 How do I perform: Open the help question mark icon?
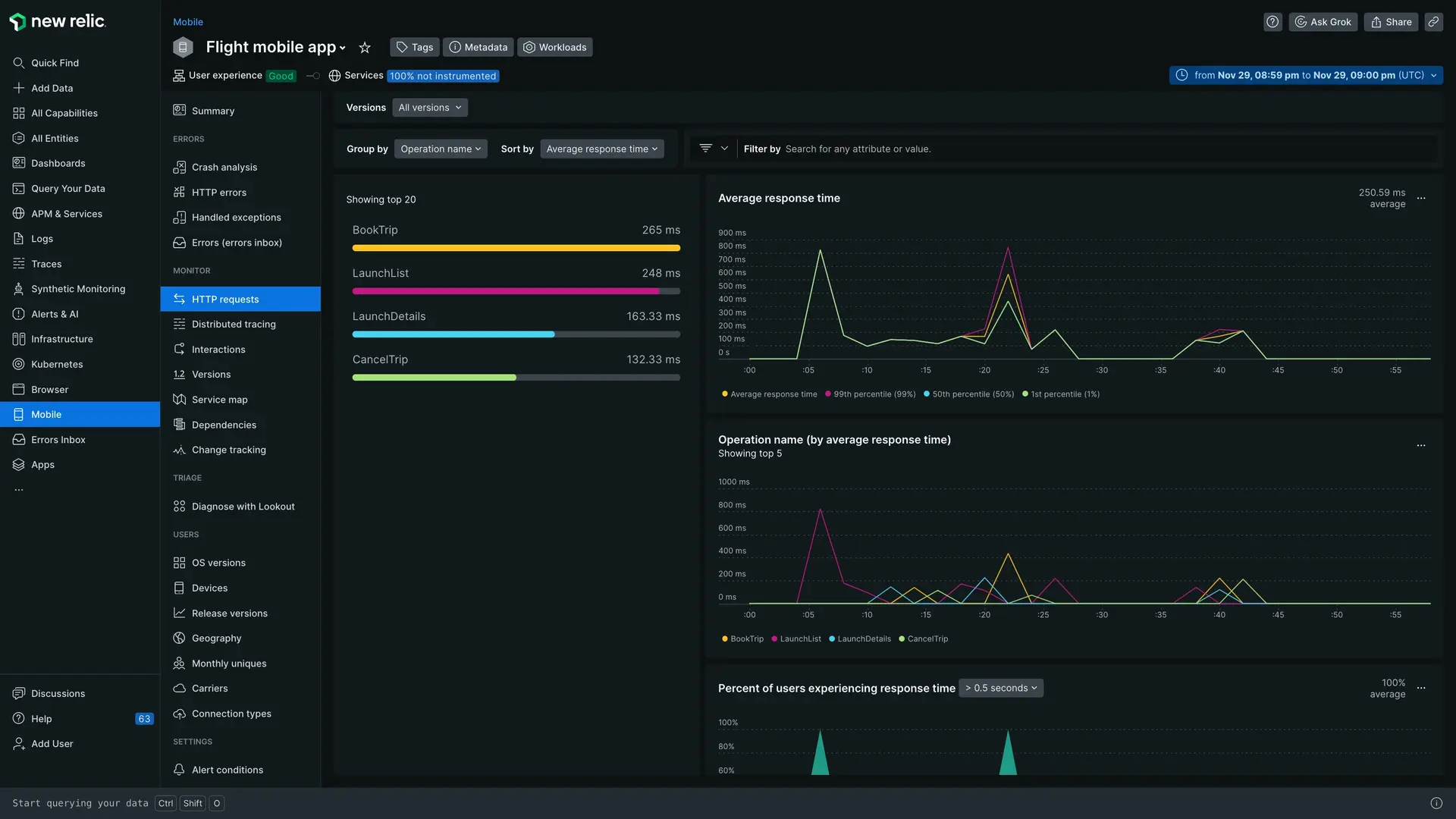1272,22
